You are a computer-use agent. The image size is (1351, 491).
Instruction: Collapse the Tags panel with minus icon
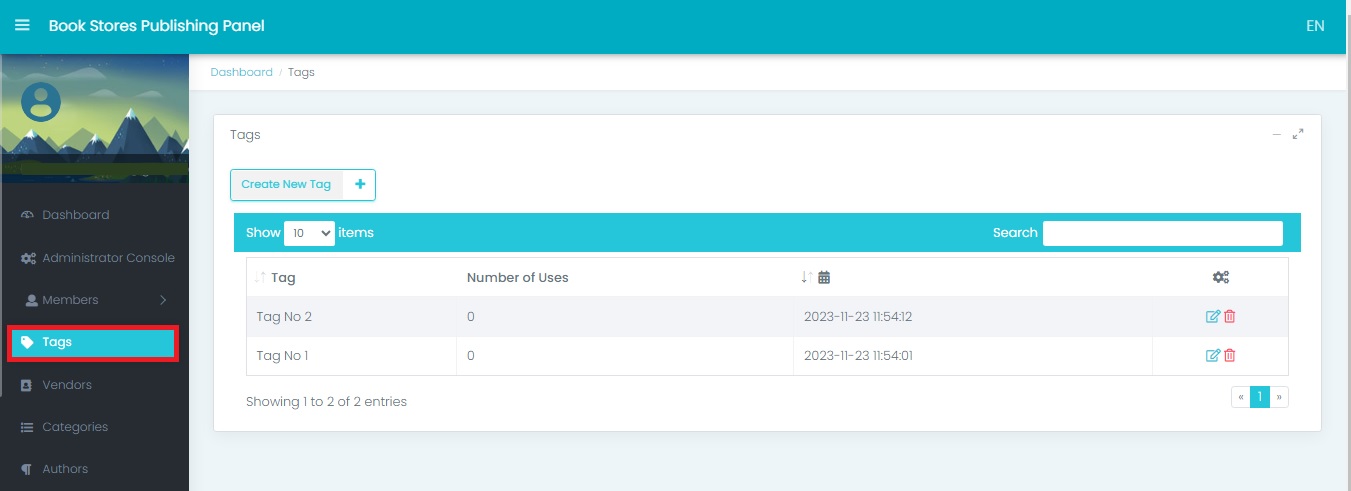click(x=1276, y=134)
